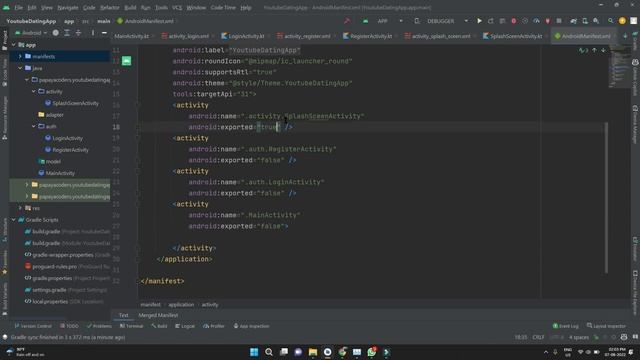
Task: Click the CRLF line separator indicator
Action: tap(538, 337)
